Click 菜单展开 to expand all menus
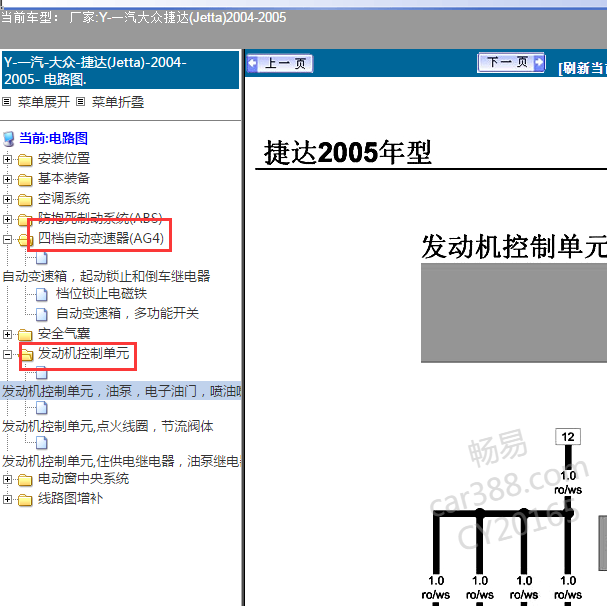The image size is (607, 606). pos(44,102)
